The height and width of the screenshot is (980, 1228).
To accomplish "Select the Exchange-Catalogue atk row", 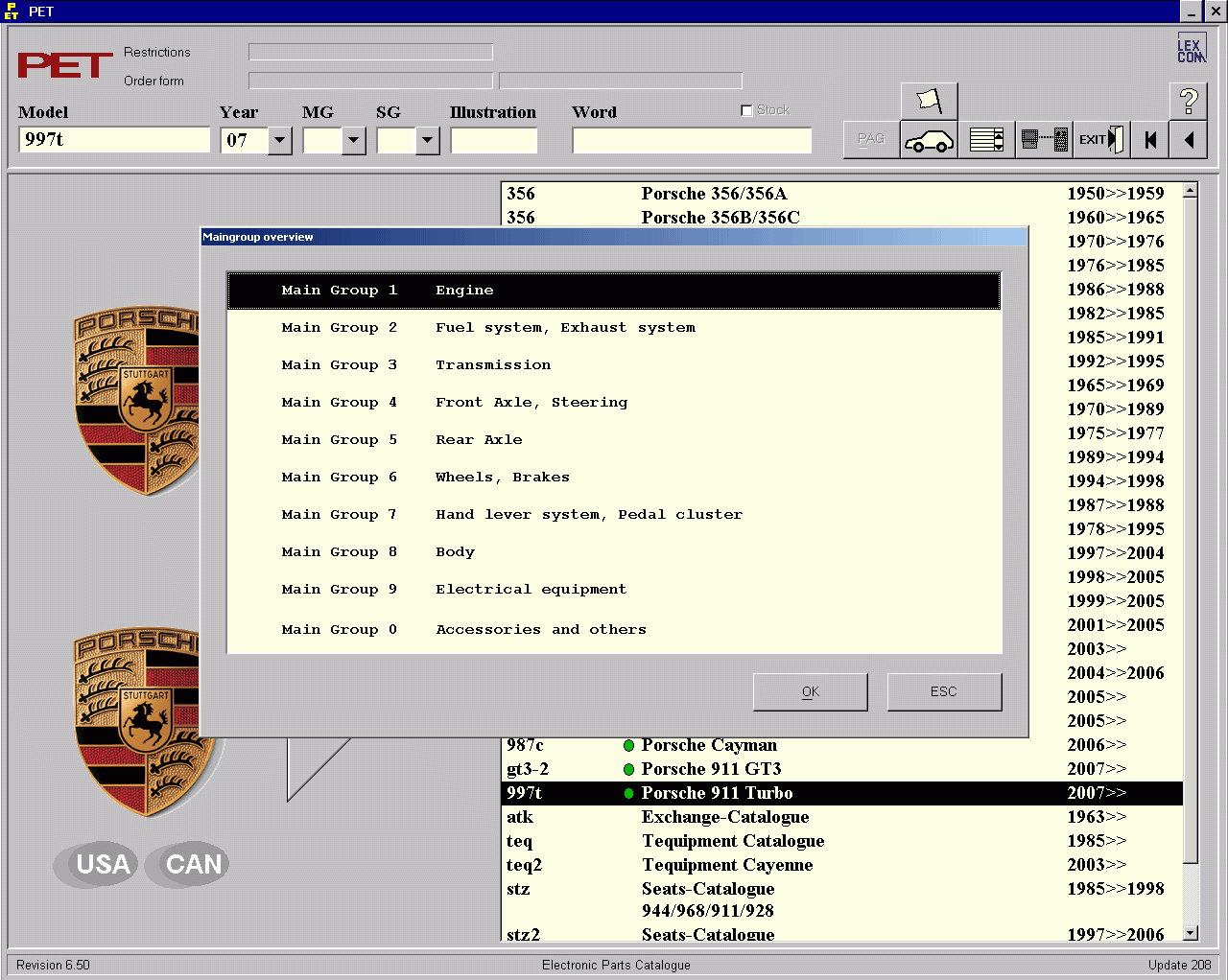I will [842, 817].
